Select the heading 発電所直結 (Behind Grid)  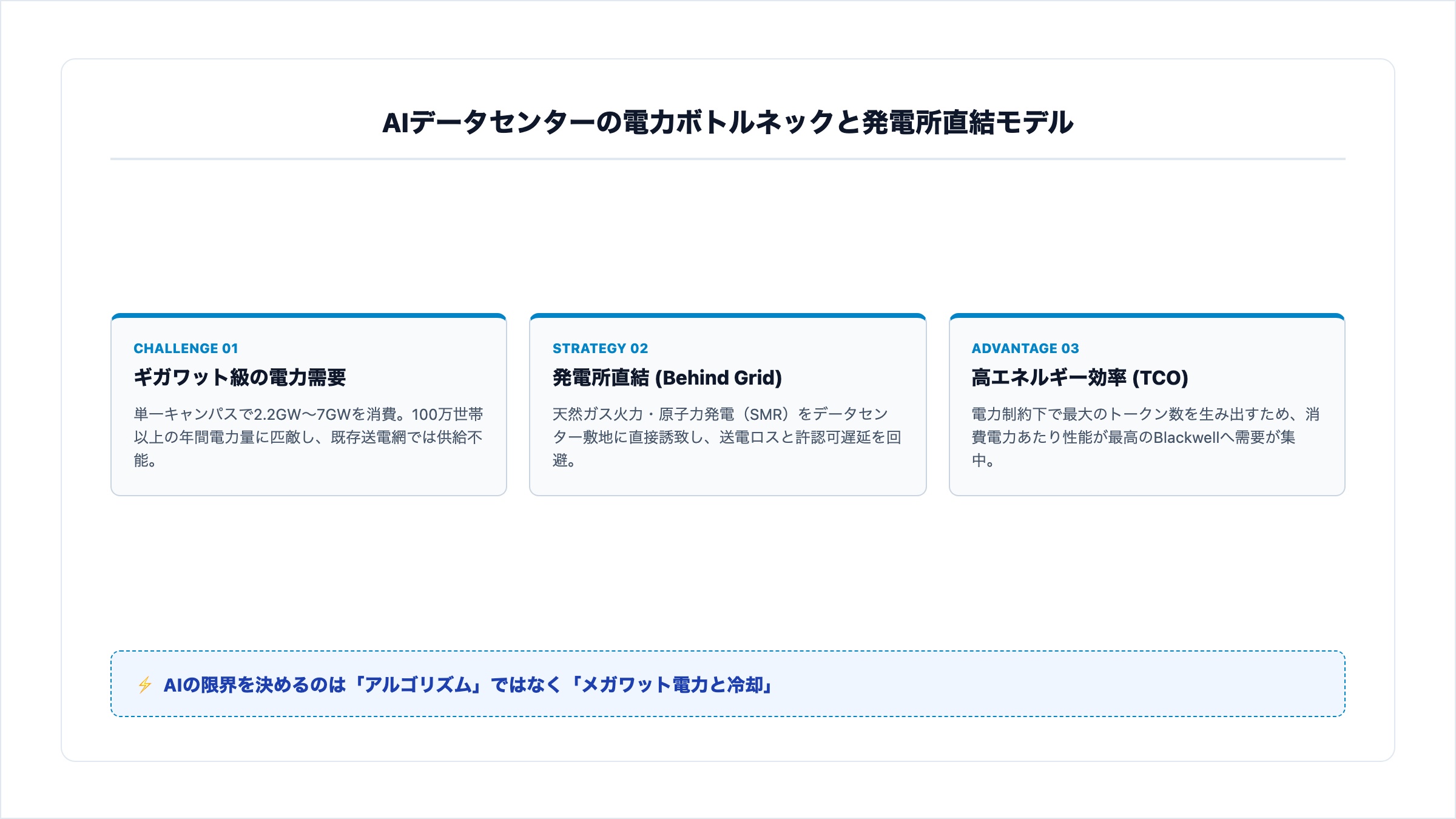tap(667, 377)
